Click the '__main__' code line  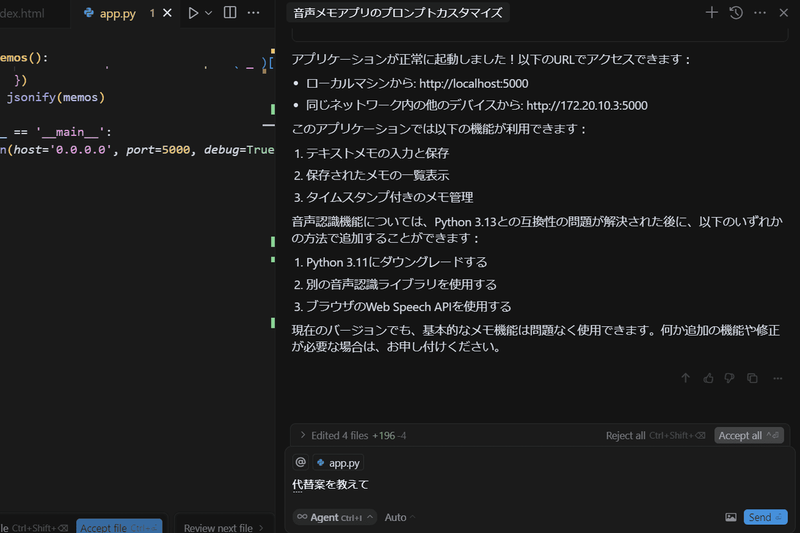pyautogui.click(x=55, y=132)
